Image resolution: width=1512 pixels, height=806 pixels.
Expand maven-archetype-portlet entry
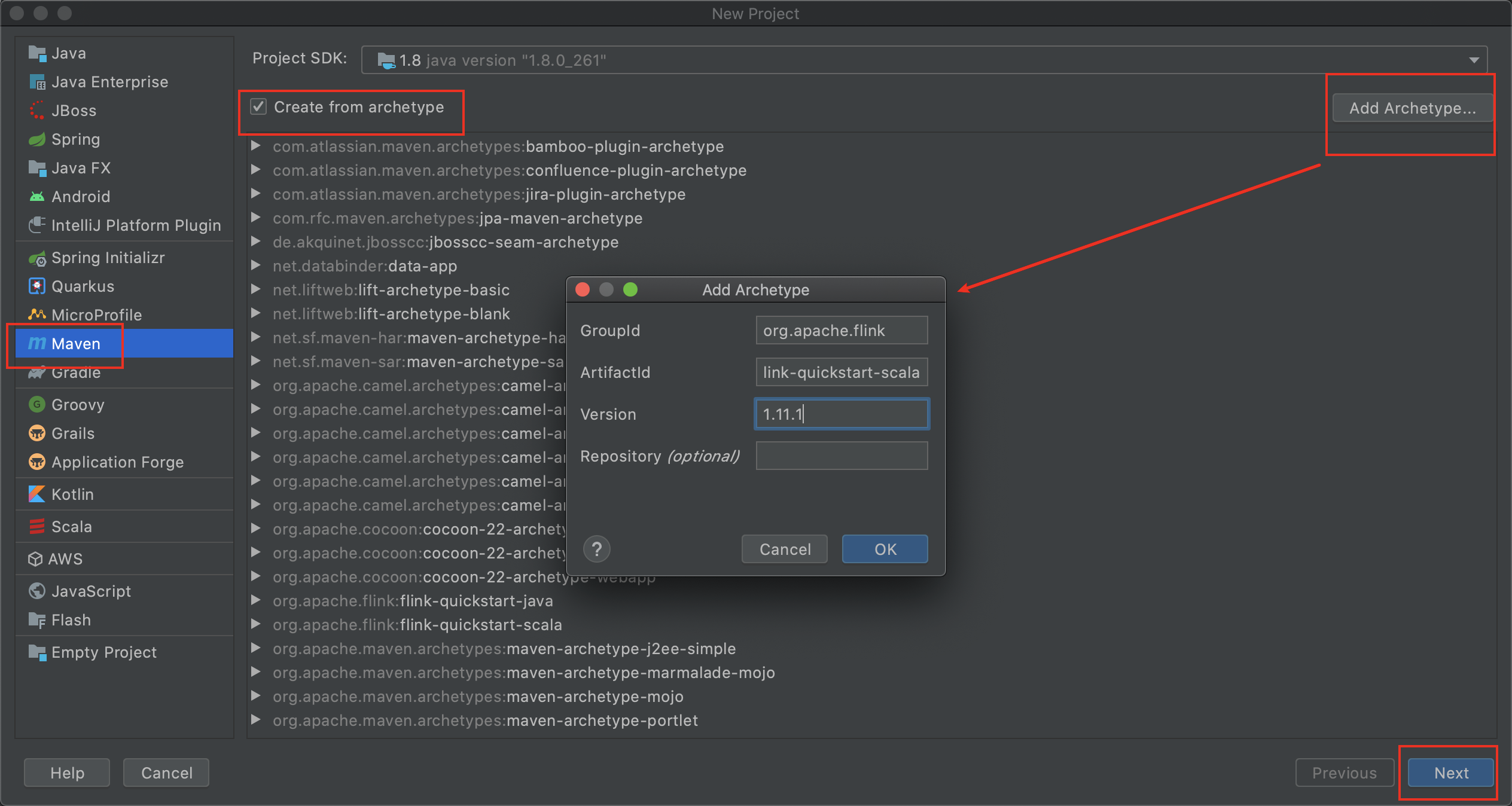pos(255,720)
